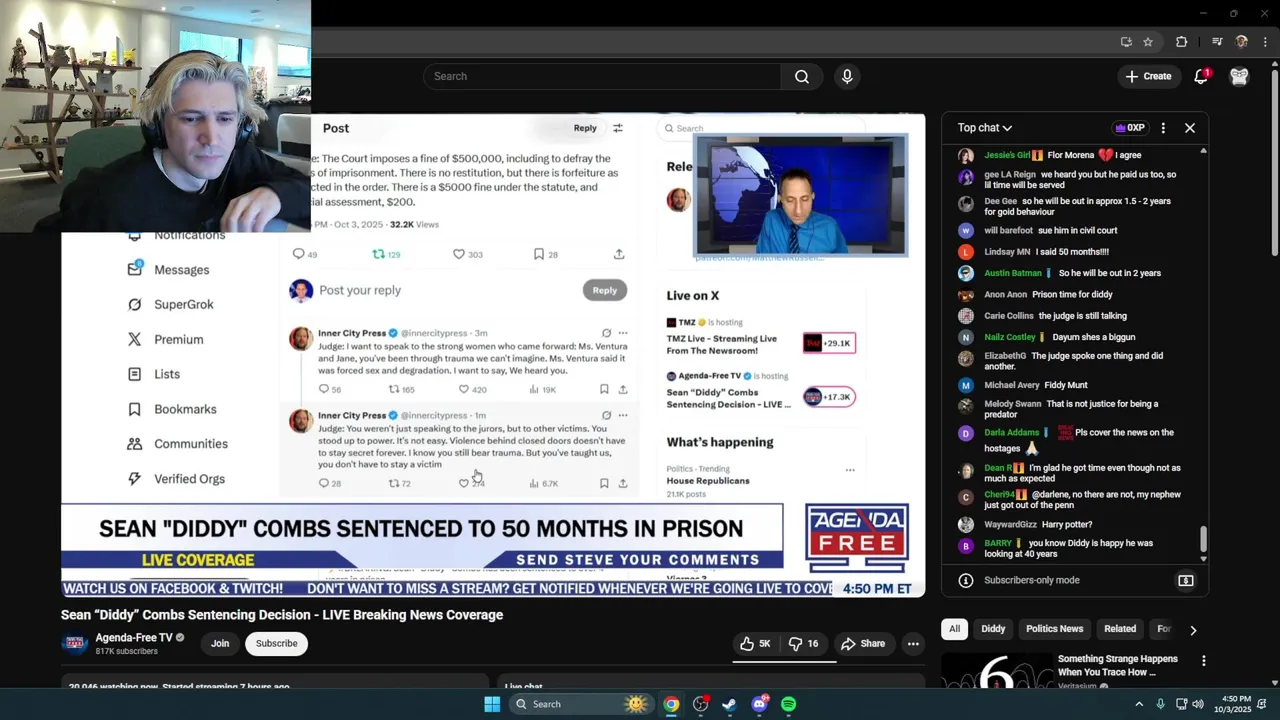This screenshot has height=720, width=1280.
Task: Focus the YouTube search input field
Action: [602, 76]
